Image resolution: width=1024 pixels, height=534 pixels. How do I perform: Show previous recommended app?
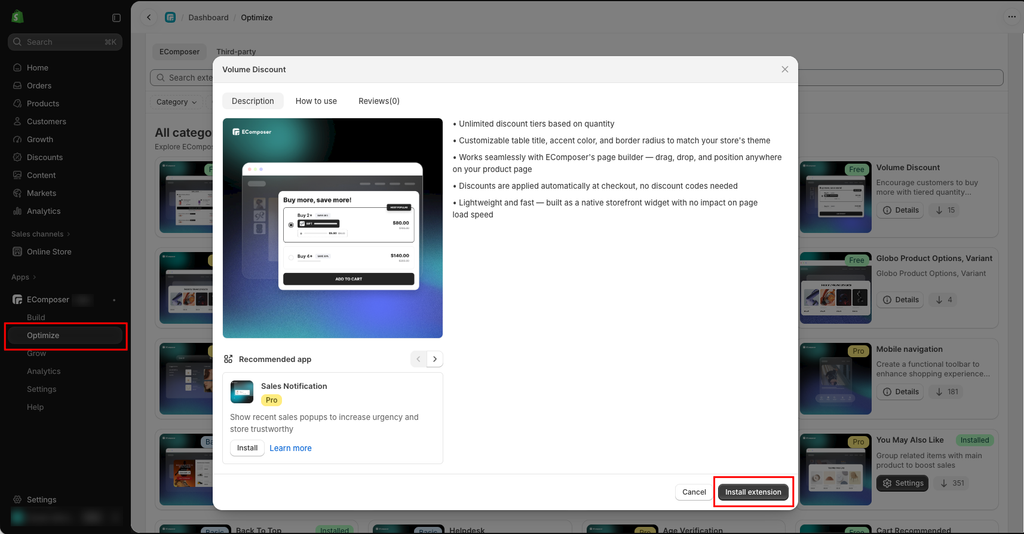point(419,359)
